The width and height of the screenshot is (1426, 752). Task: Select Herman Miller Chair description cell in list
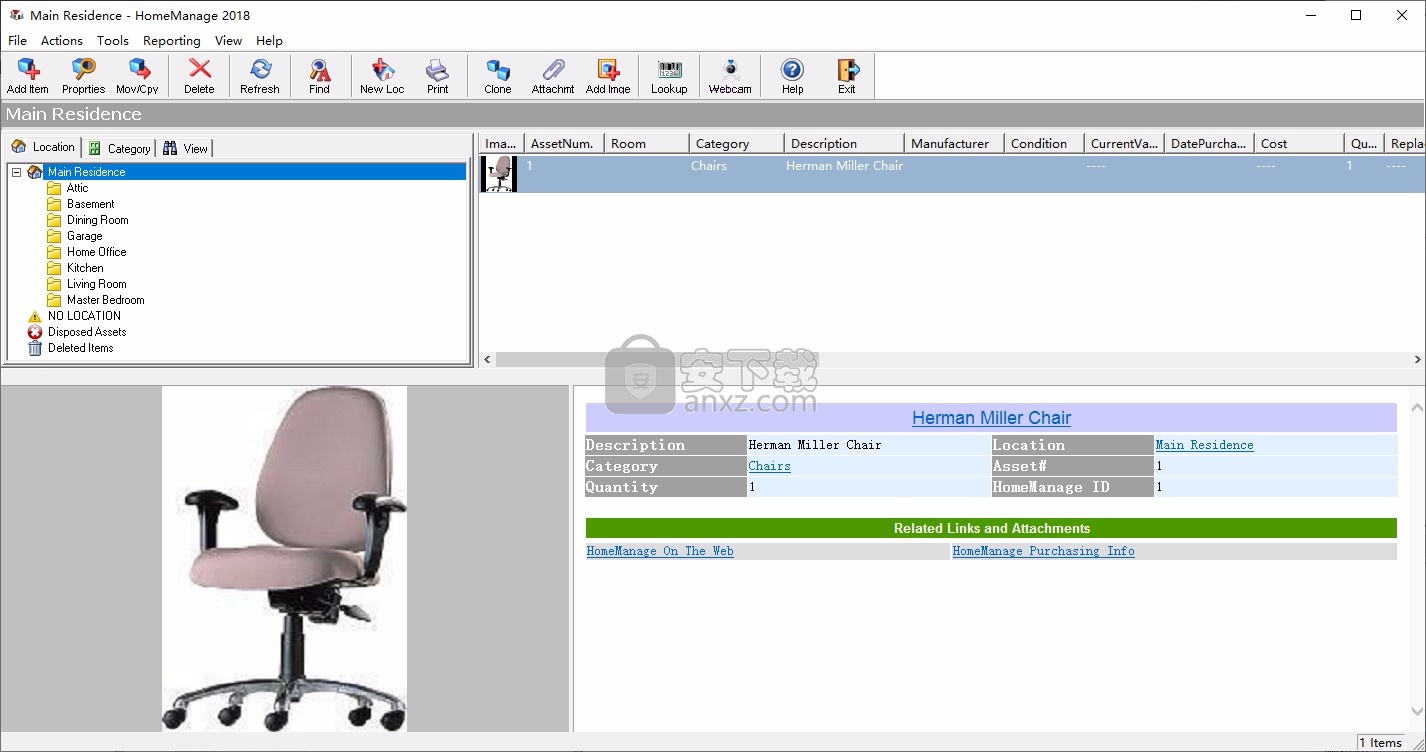coord(844,166)
